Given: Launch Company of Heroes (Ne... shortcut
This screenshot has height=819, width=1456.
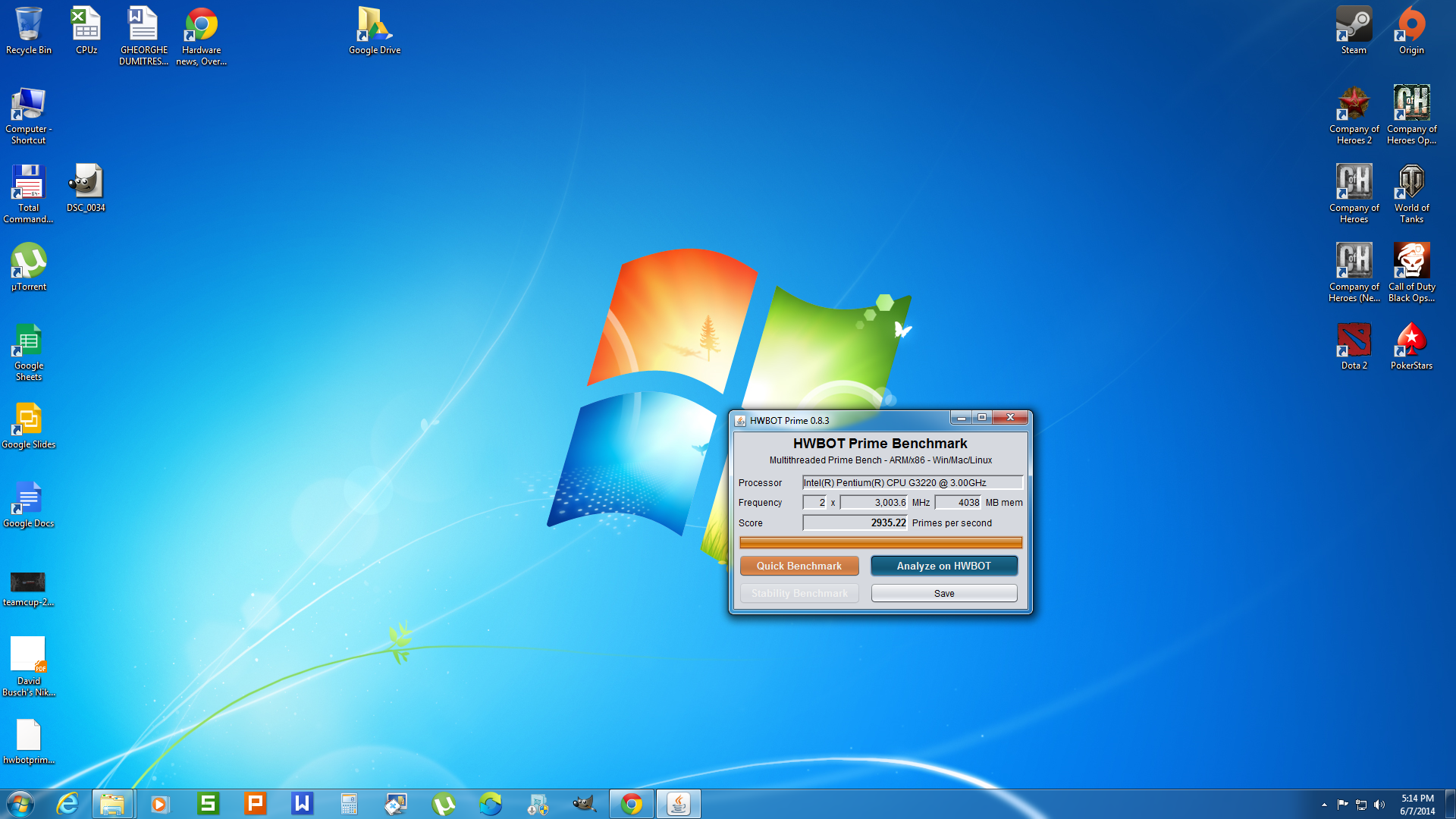Looking at the screenshot, I should (x=1354, y=273).
